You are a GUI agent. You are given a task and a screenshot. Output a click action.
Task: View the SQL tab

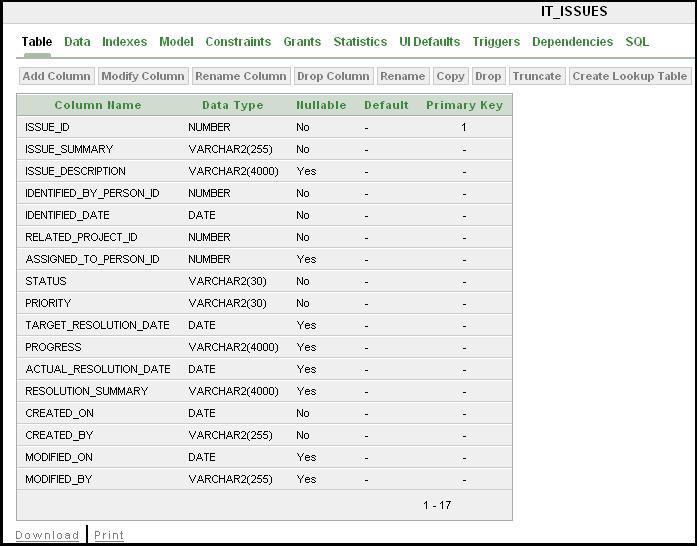coord(637,42)
